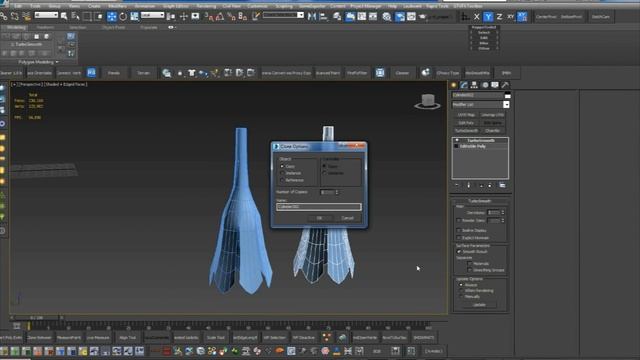The width and height of the screenshot is (640, 360).
Task: Activate the Select and Rotate tool
Action: click(x=123, y=16)
